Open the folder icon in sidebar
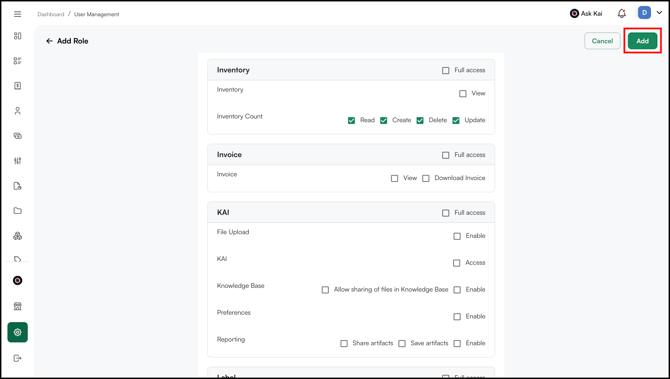This screenshot has height=379, width=670. (x=18, y=211)
